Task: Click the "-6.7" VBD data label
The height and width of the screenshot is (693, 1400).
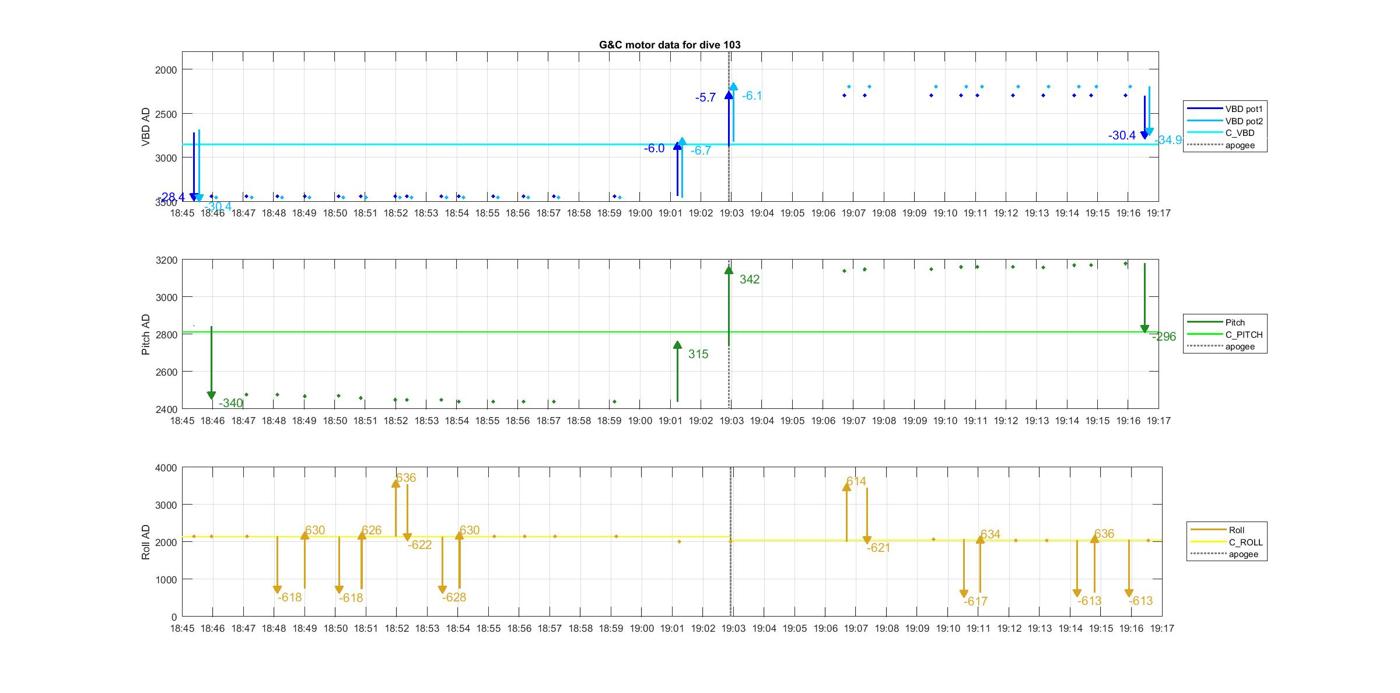Action: (701, 150)
